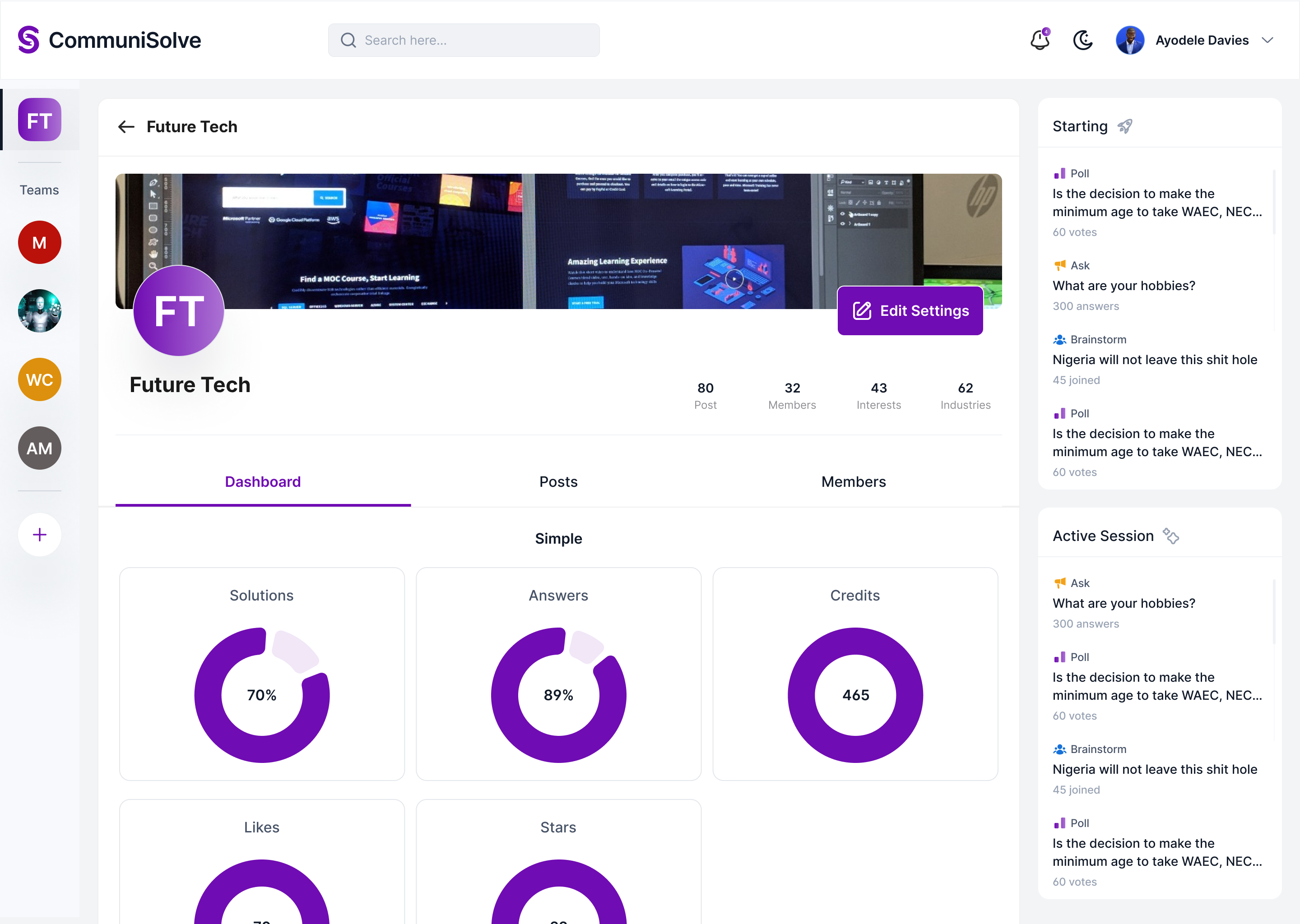Switch to the Posts tab
The width and height of the screenshot is (1300, 924).
coord(558,482)
